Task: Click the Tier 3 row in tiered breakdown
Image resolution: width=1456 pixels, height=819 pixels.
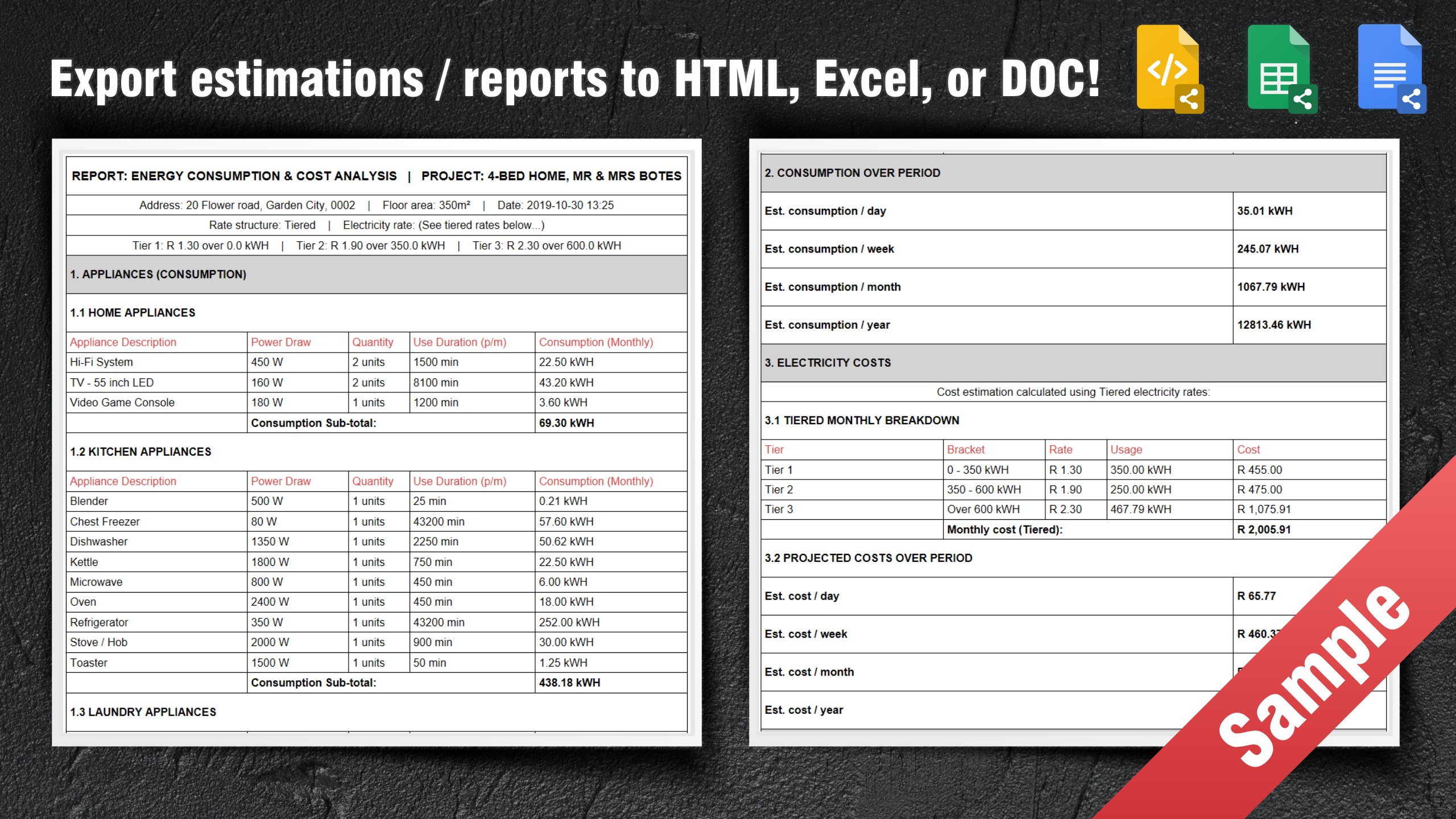Action: (x=779, y=510)
